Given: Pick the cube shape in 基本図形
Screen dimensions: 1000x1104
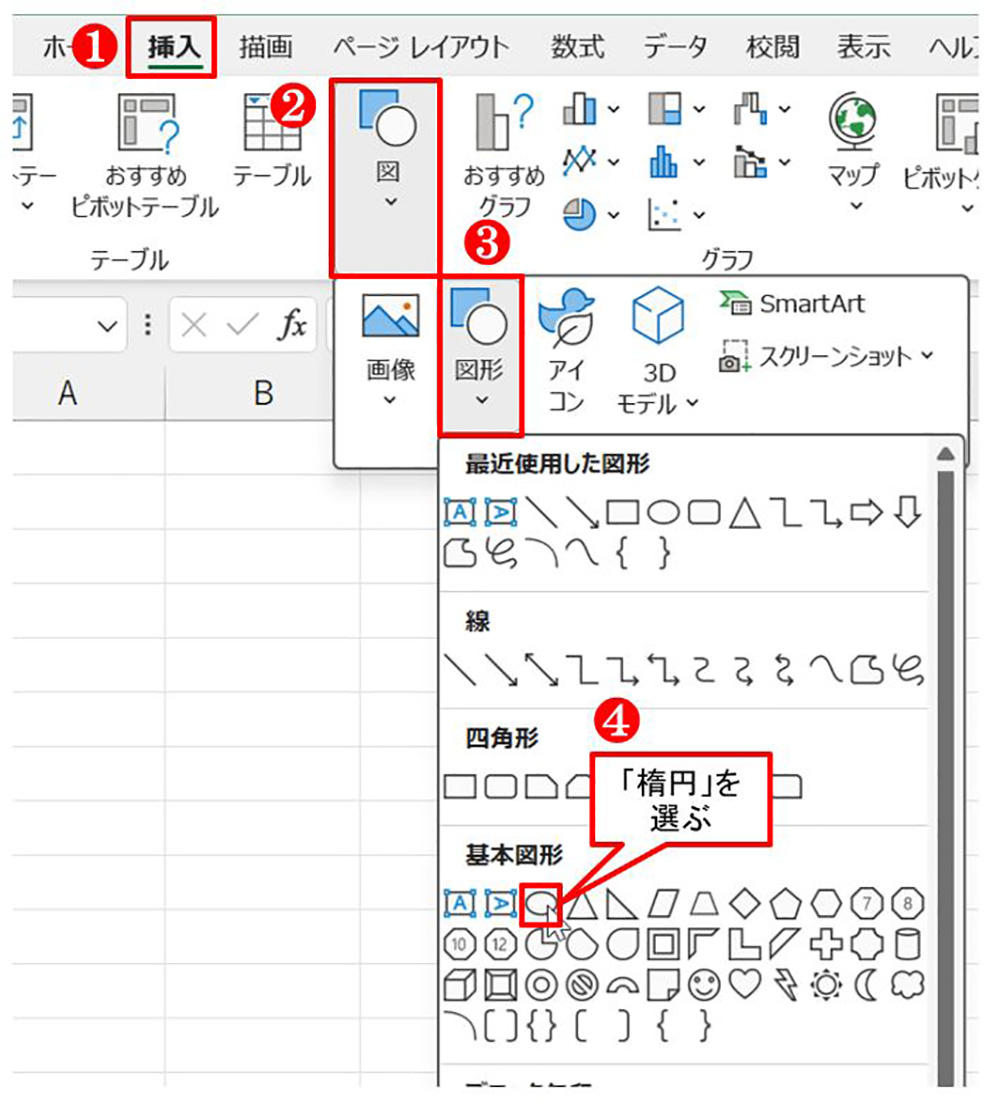Looking at the screenshot, I should (x=458, y=984).
